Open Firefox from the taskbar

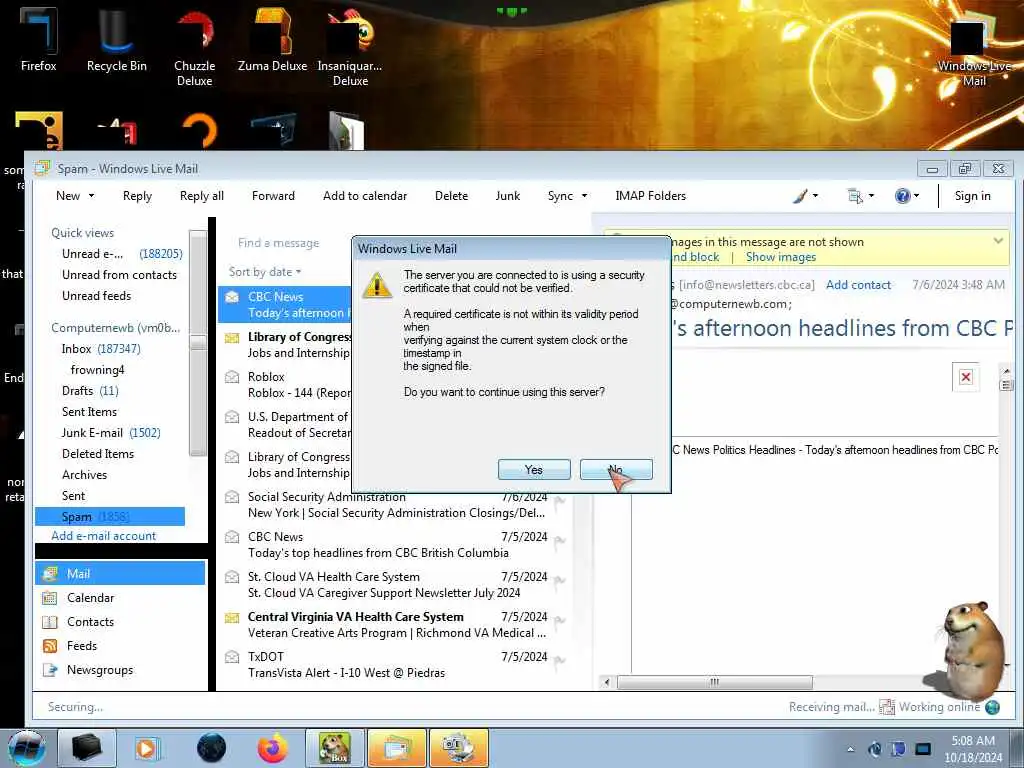tap(272, 748)
